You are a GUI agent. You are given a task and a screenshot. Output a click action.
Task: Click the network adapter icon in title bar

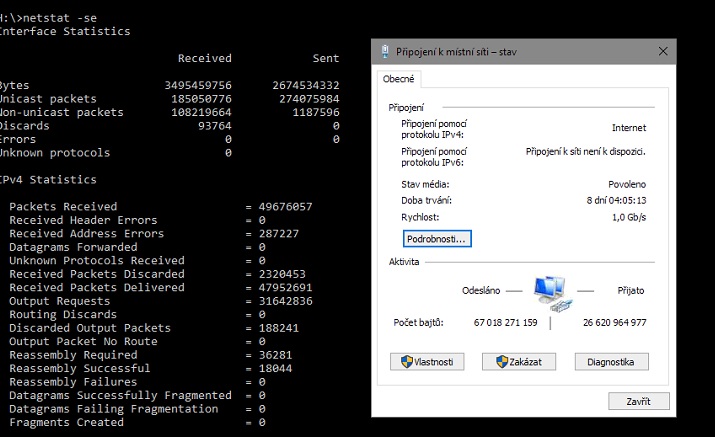point(385,52)
